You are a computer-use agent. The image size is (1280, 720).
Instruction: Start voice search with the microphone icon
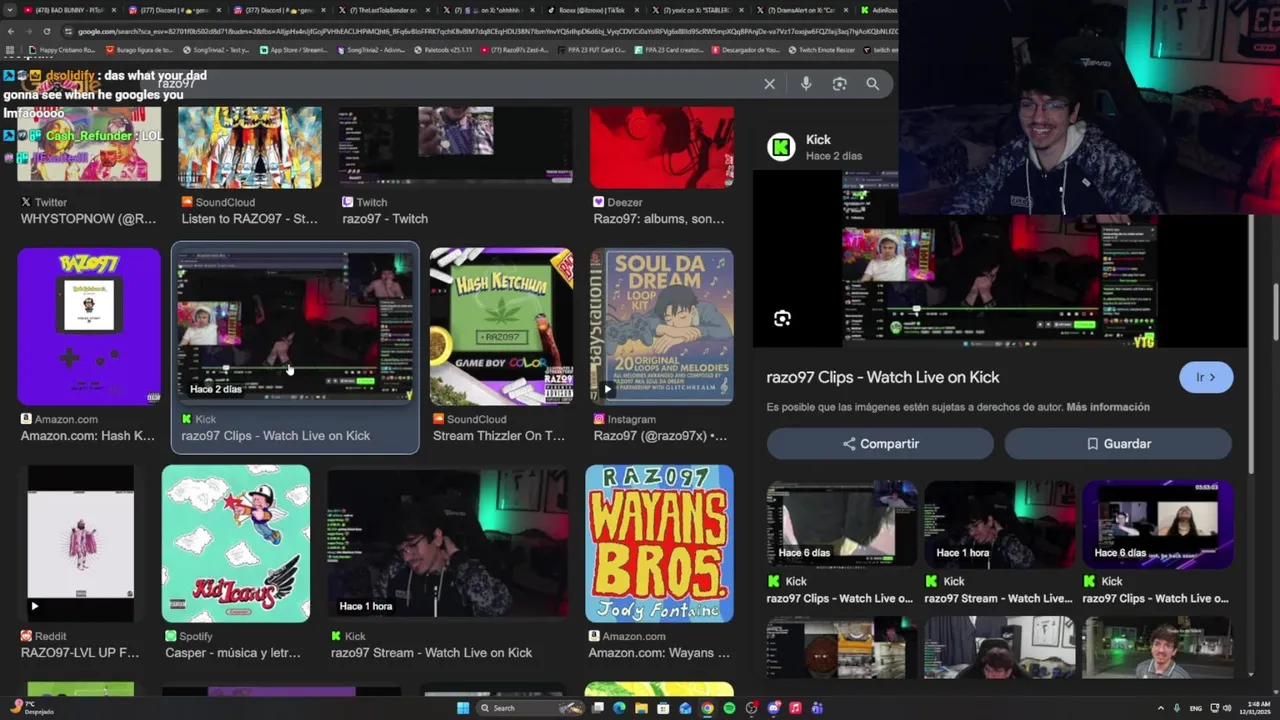[806, 84]
